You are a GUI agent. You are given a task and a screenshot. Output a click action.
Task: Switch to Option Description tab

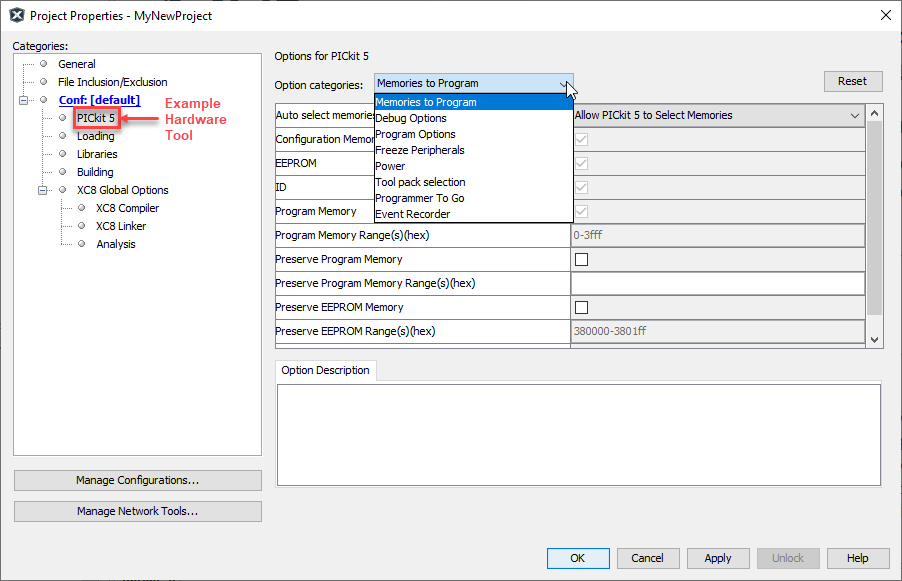(x=325, y=371)
